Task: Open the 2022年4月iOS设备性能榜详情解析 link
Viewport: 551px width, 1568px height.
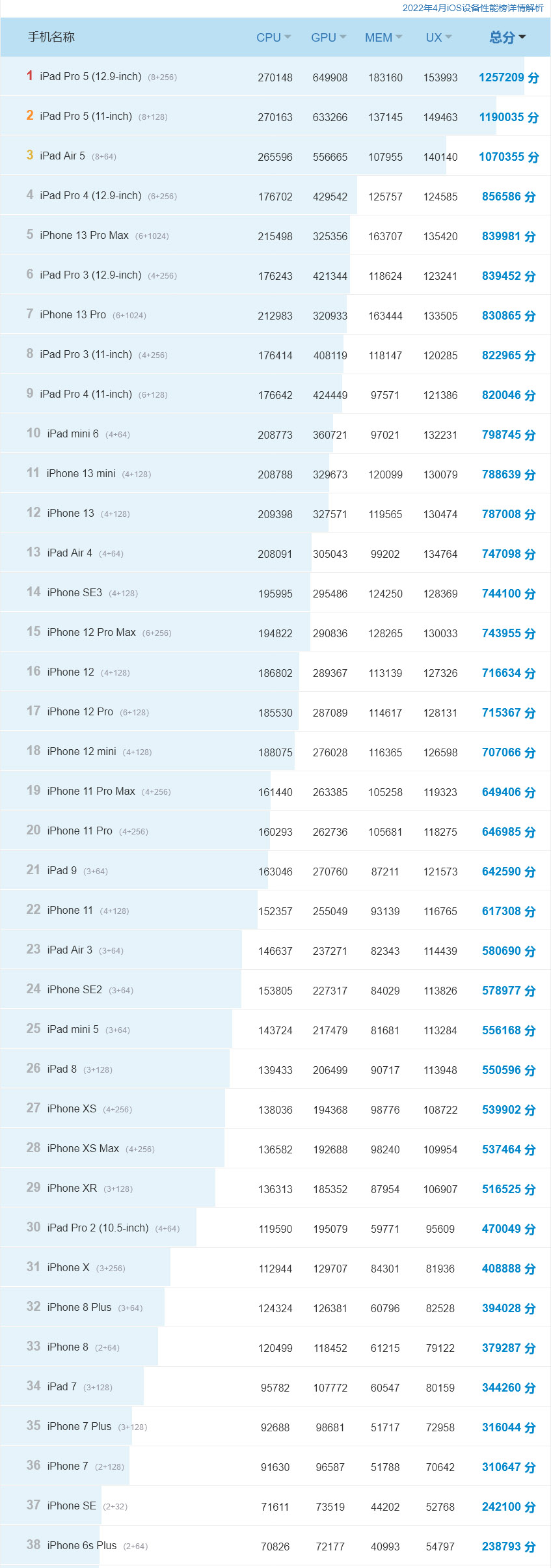Action: 472,8
